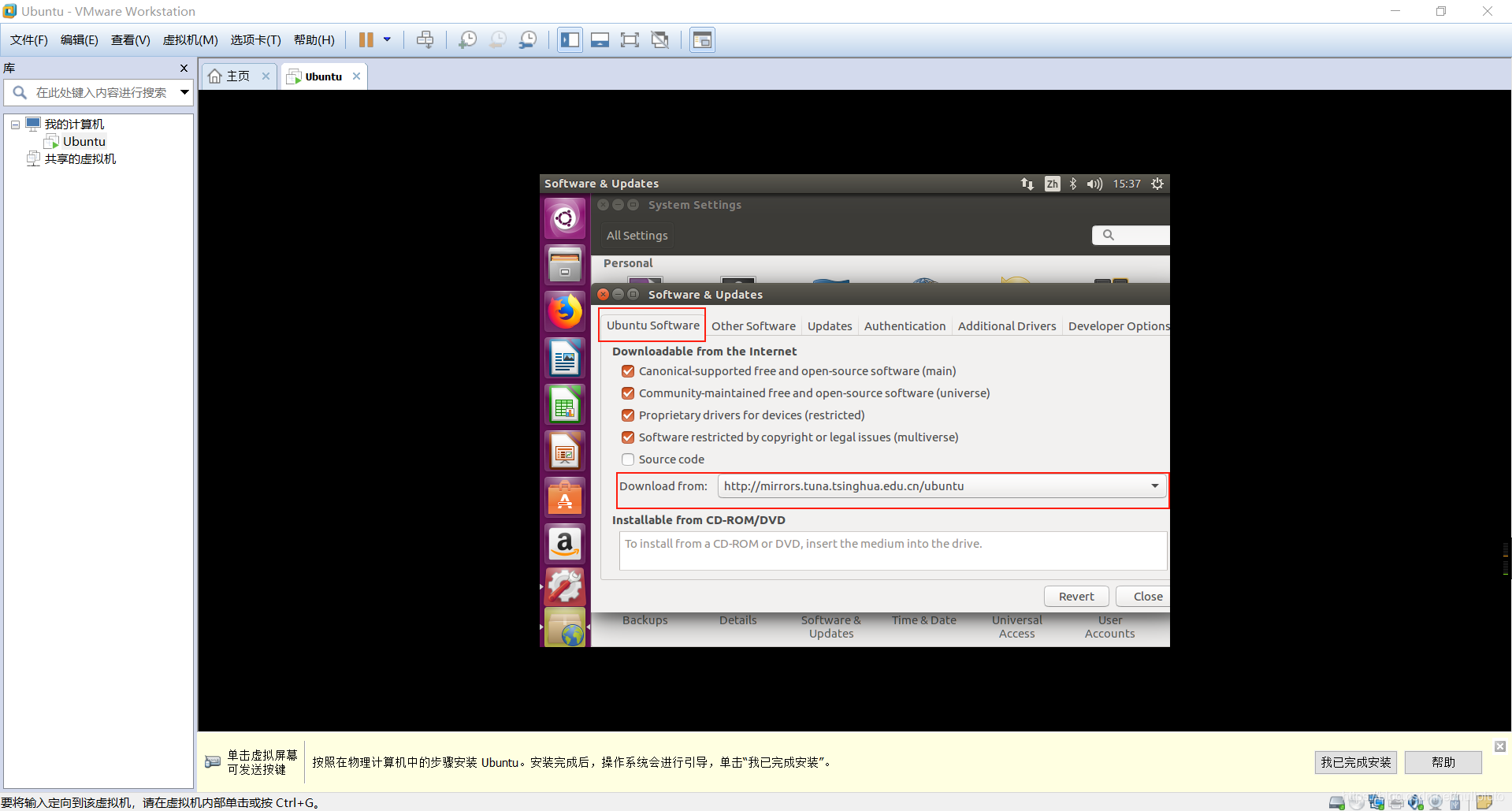Switch to the Updates tab
This screenshot has width=1512, height=811.
[830, 326]
